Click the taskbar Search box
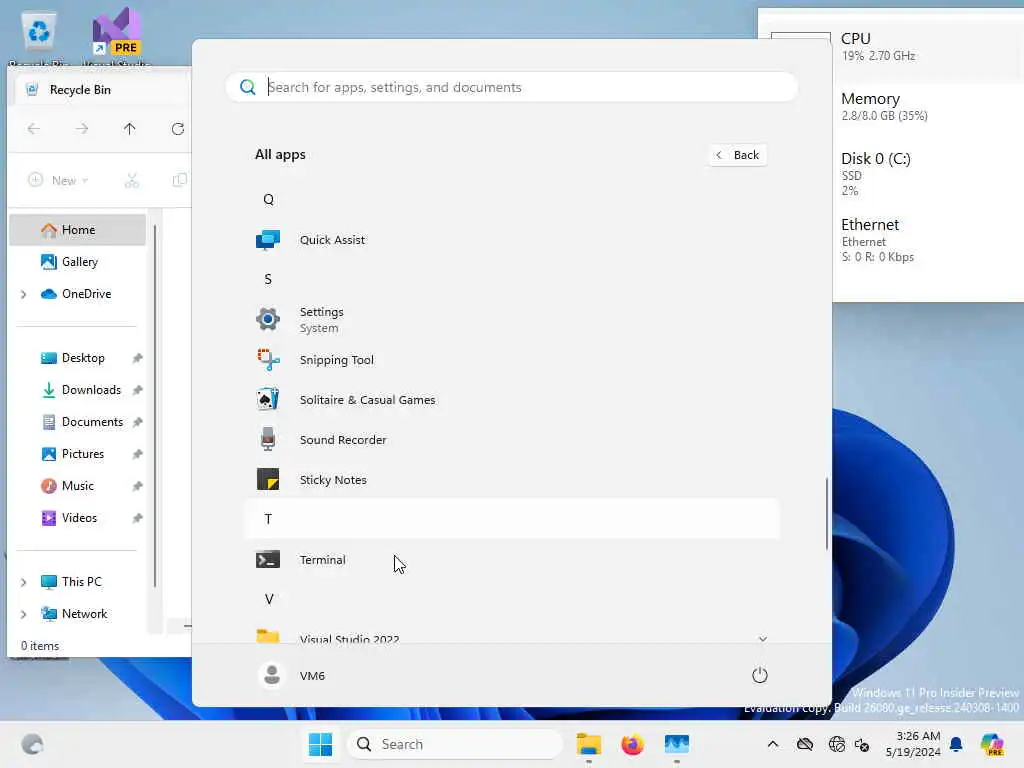 tap(455, 744)
